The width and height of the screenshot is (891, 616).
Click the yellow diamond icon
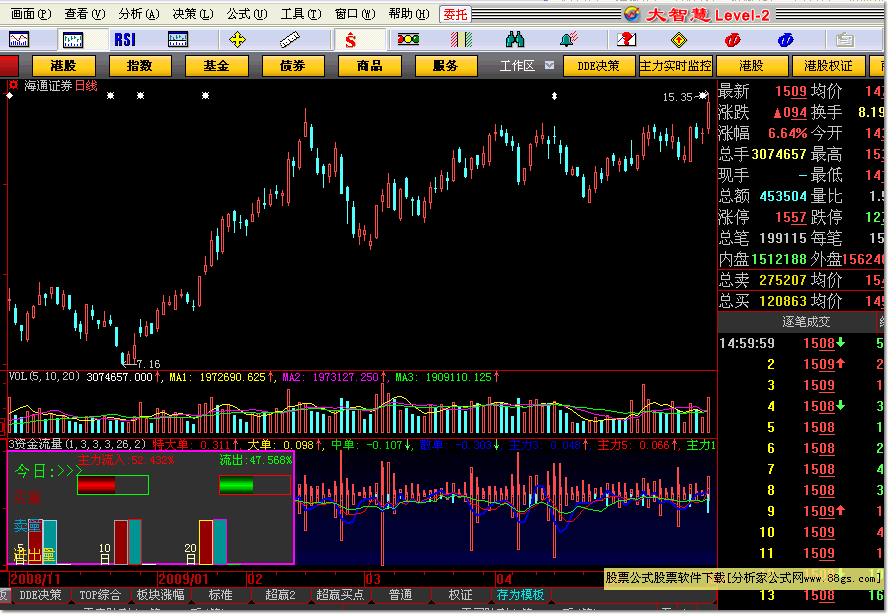678,40
